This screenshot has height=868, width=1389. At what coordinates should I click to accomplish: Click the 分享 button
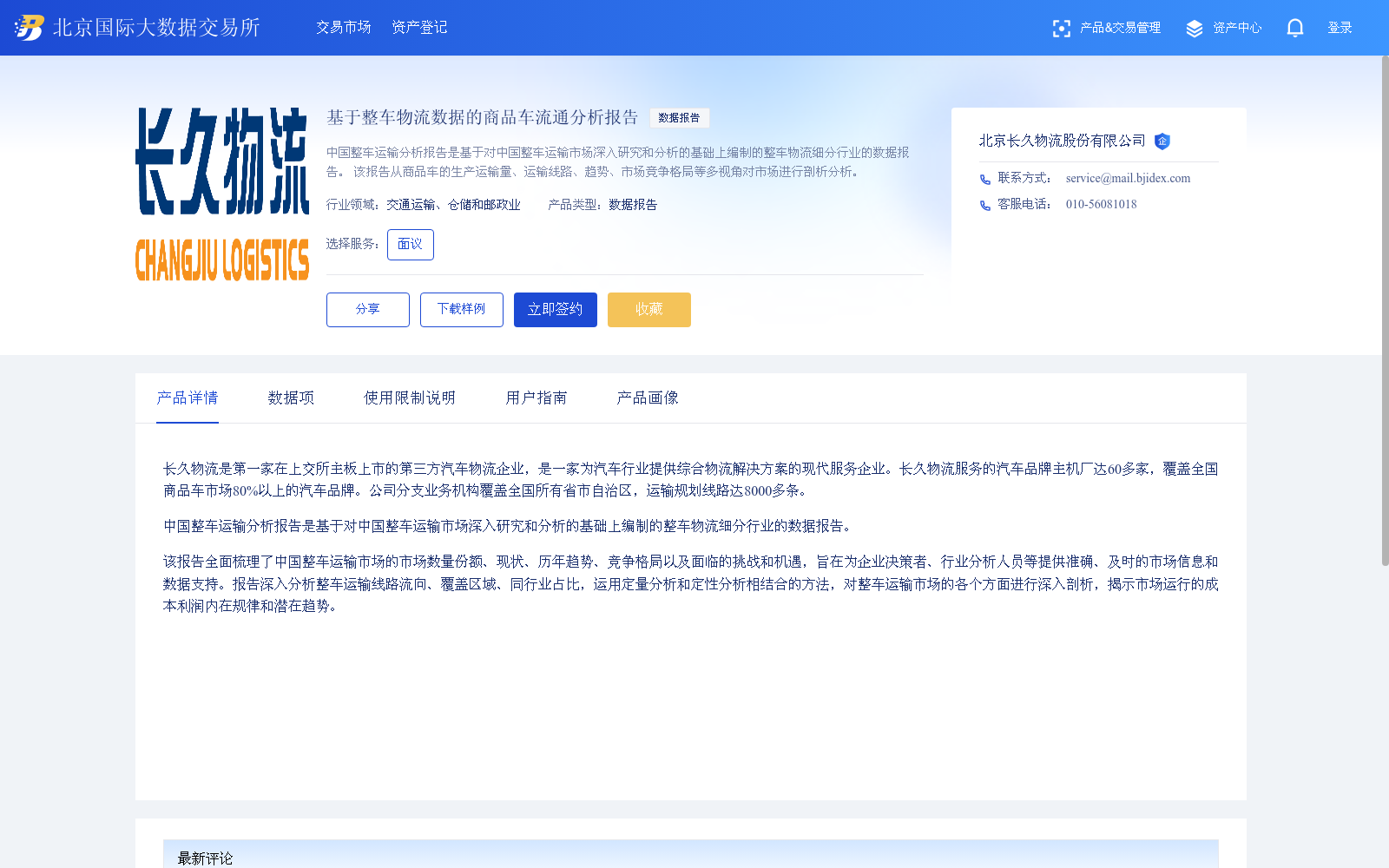[x=368, y=310]
